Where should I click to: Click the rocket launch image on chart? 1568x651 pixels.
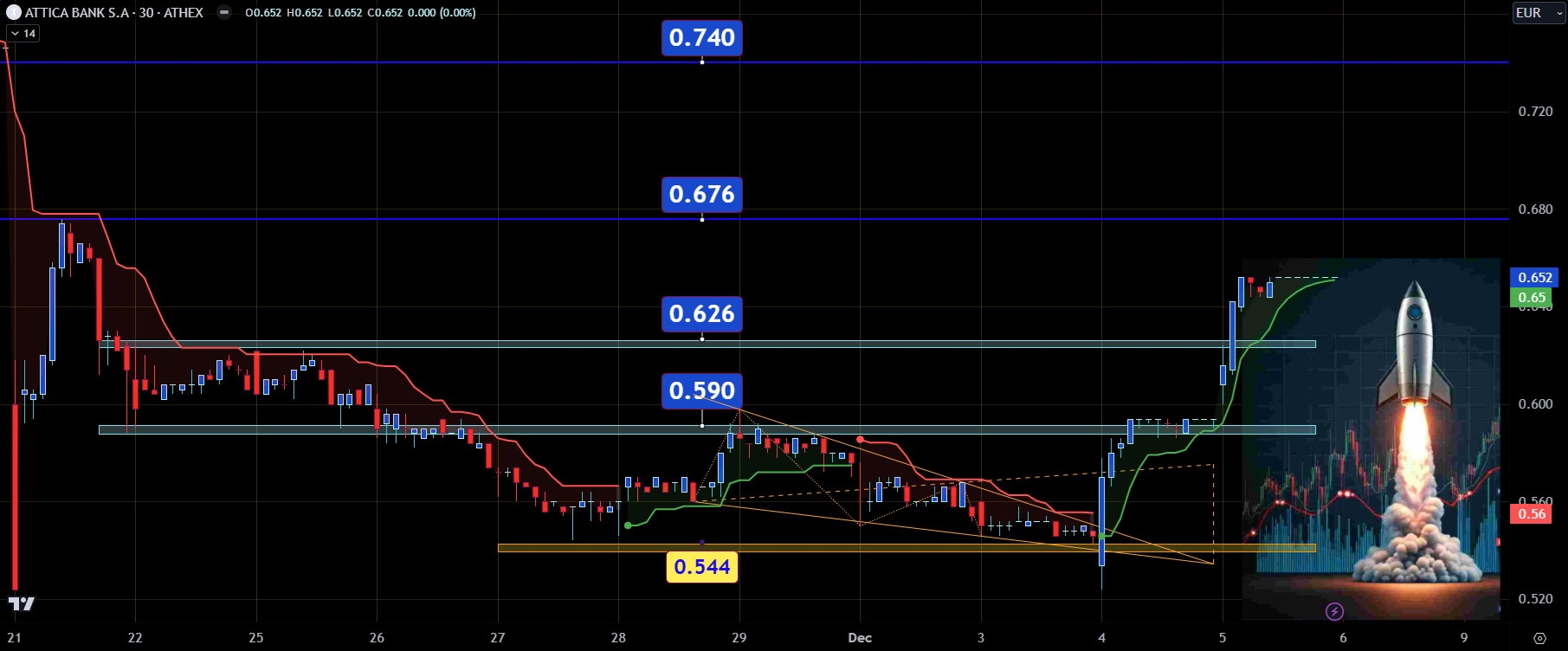(x=1371, y=439)
